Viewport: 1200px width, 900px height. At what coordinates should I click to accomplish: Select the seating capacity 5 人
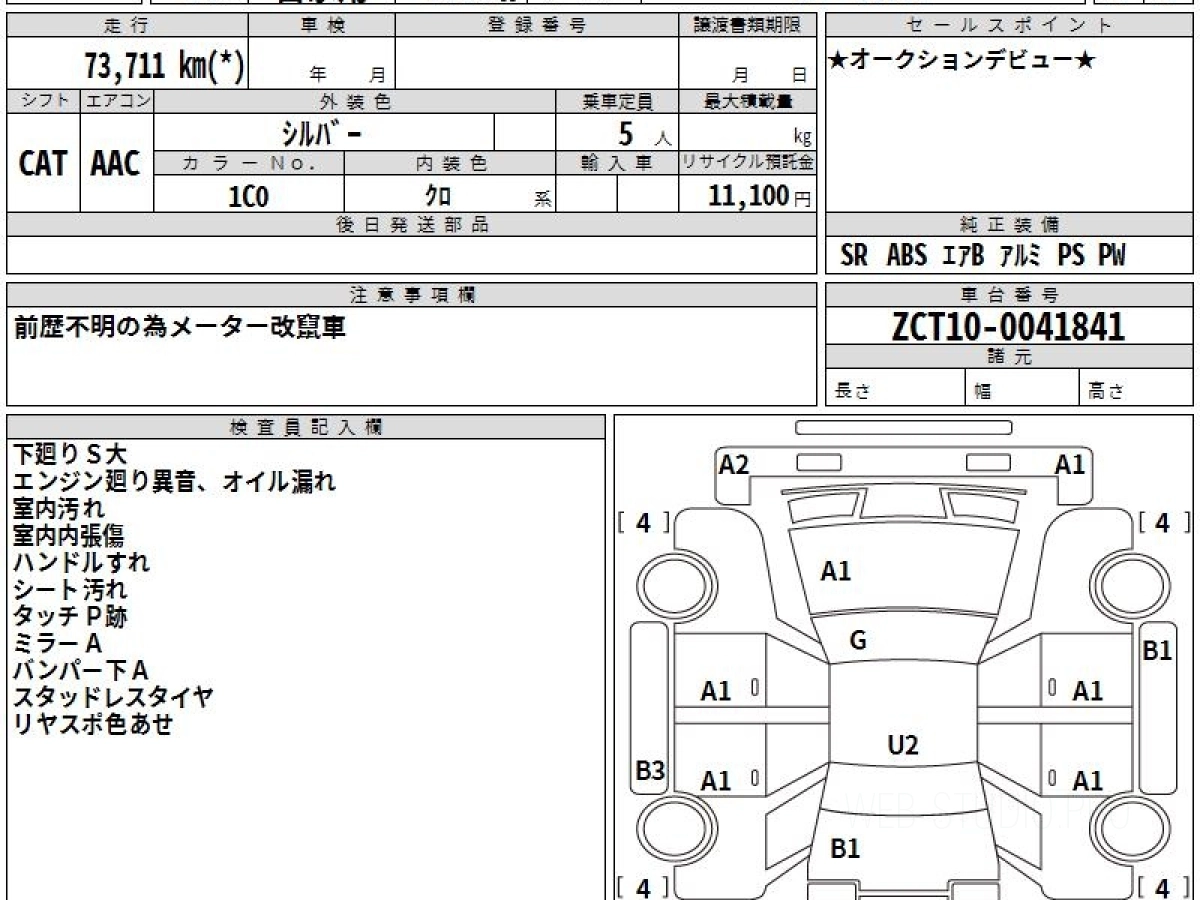[644, 134]
